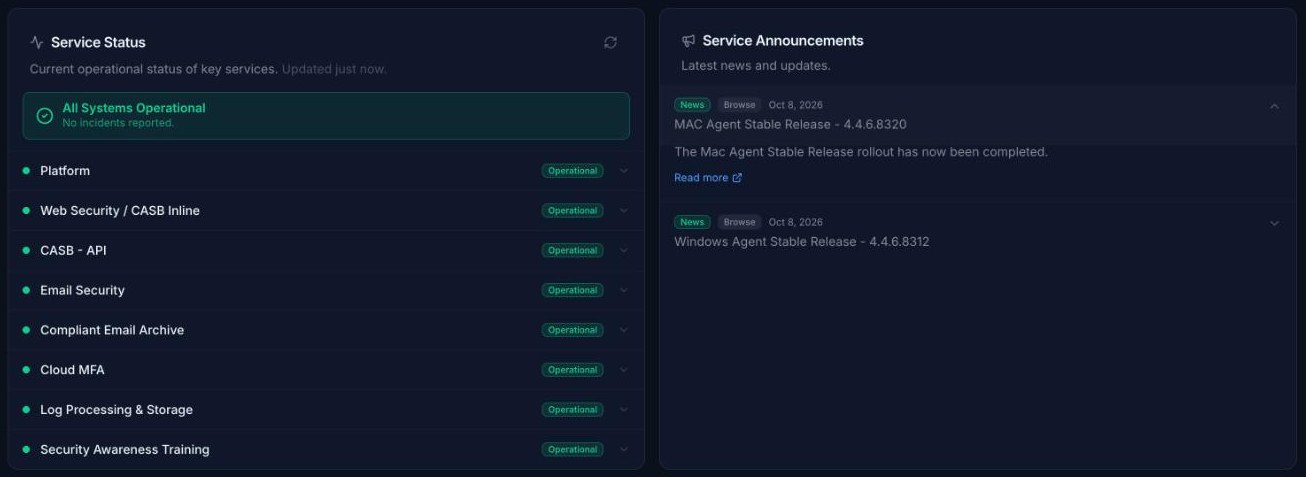Expand the Windows Agent Stable Release announcement
Screen dimensions: 1306x477
1274,223
